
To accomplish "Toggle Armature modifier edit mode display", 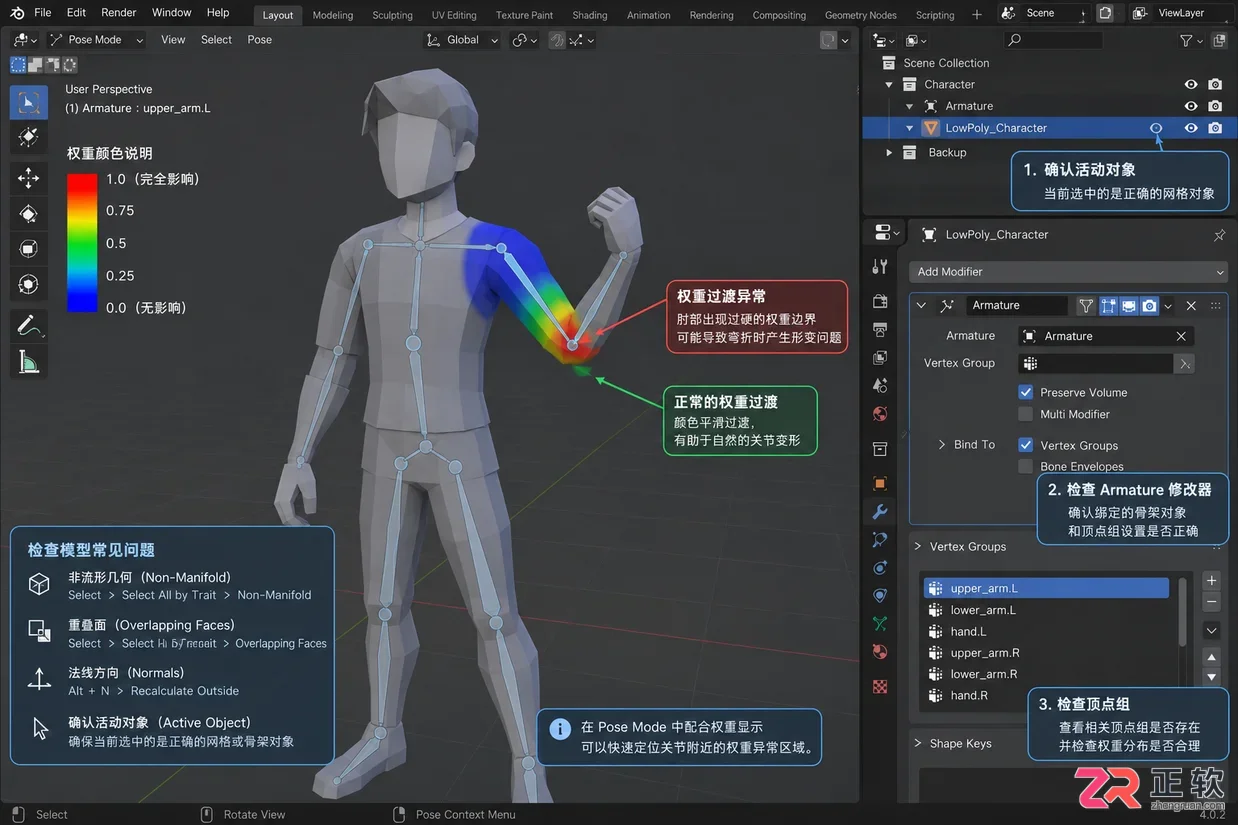I will pyautogui.click(x=1108, y=306).
